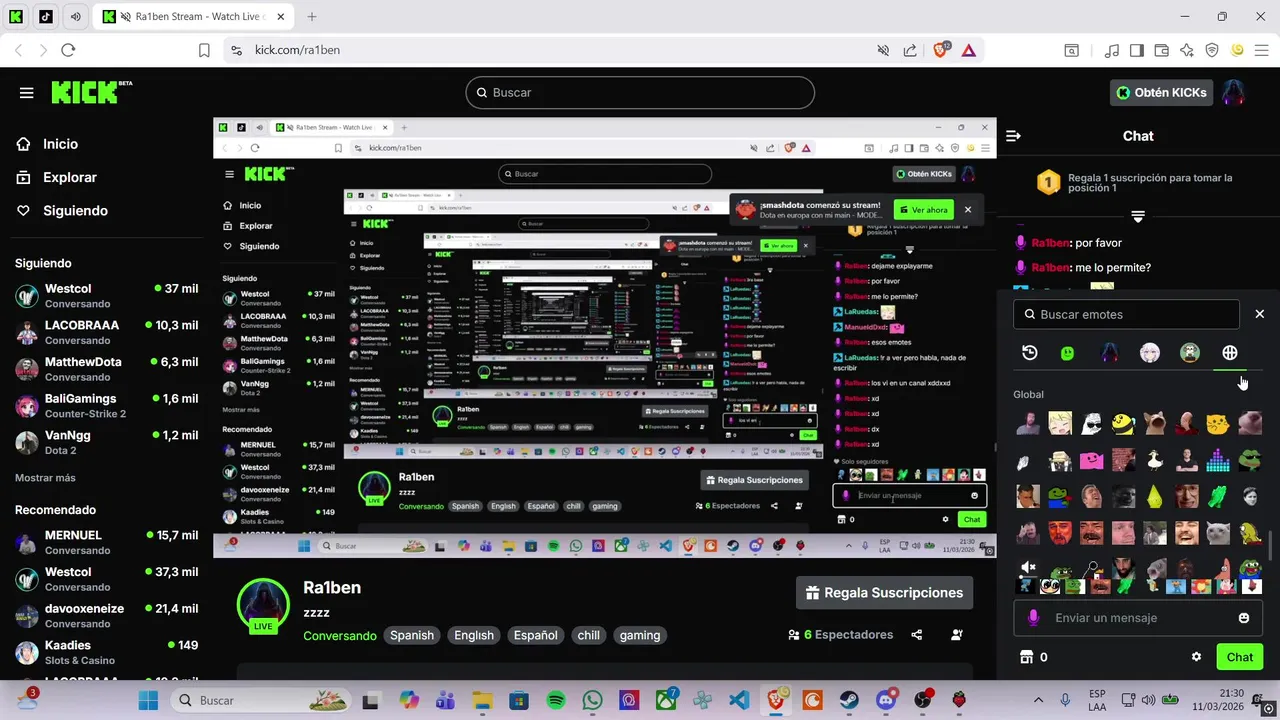Click the Regala Suscripciones button
Image resolution: width=1280 pixels, height=720 pixels.
885,593
